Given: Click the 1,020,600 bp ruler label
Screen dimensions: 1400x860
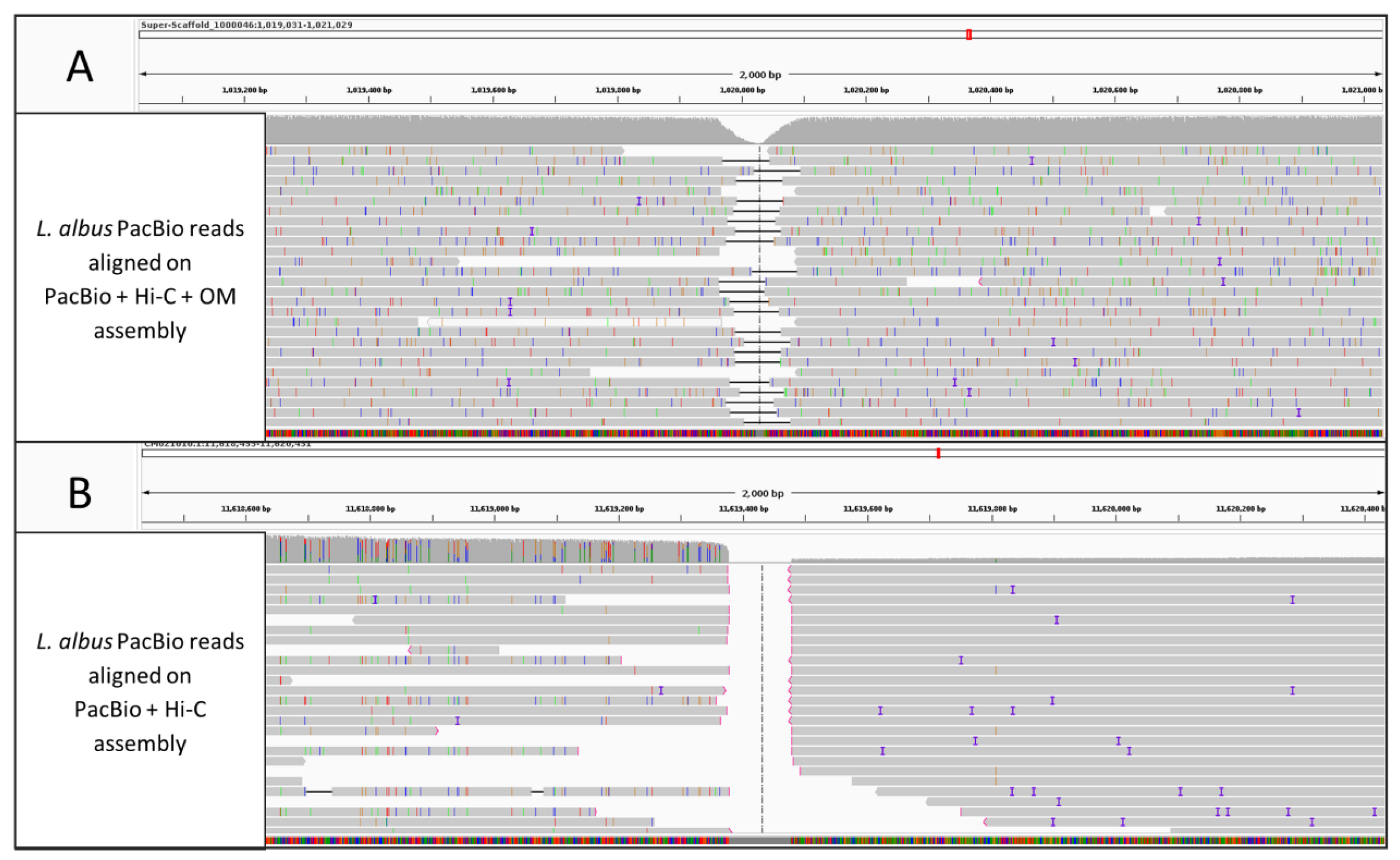Looking at the screenshot, I should point(1115,90).
